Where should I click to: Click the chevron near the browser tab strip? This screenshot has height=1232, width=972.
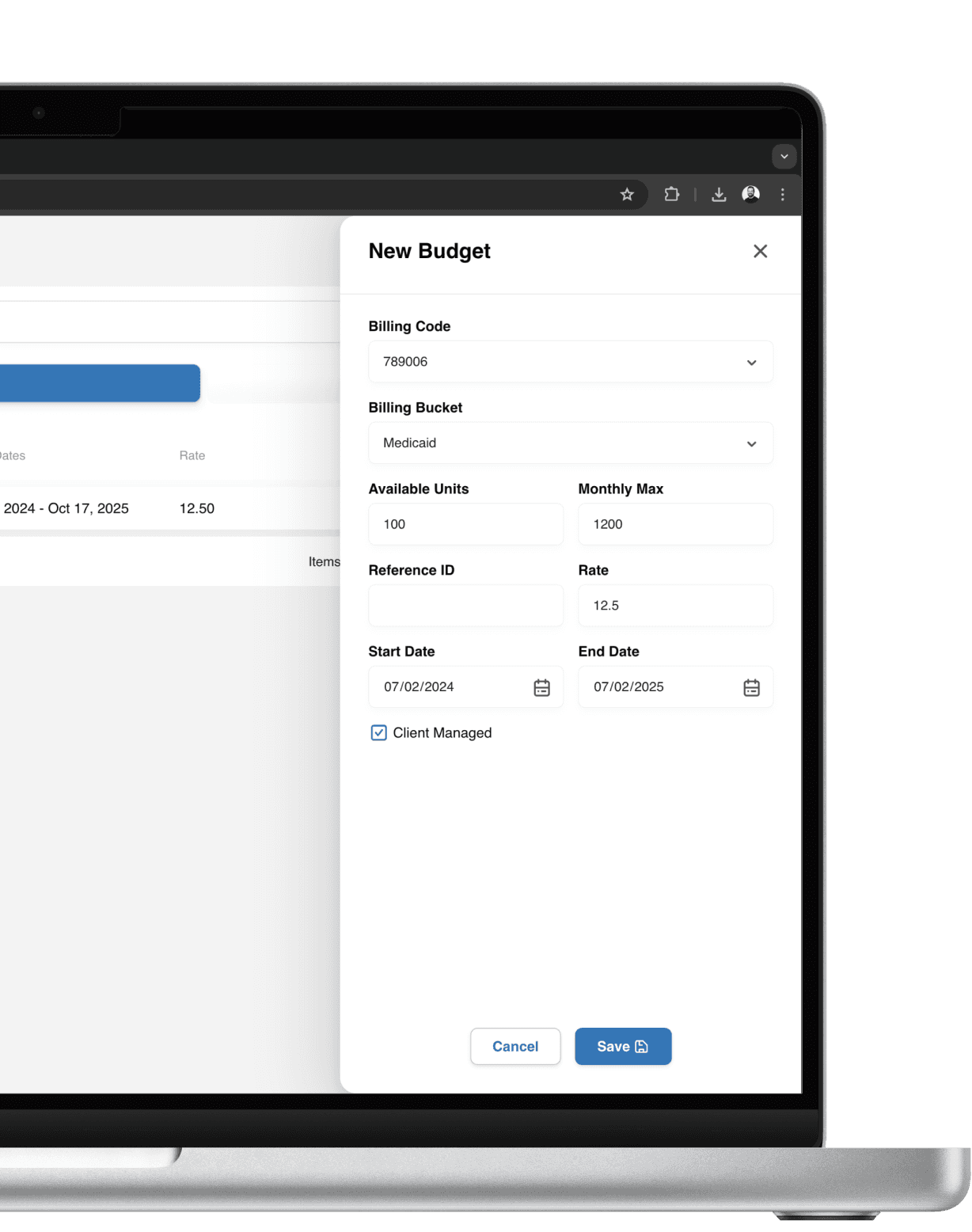(784, 157)
